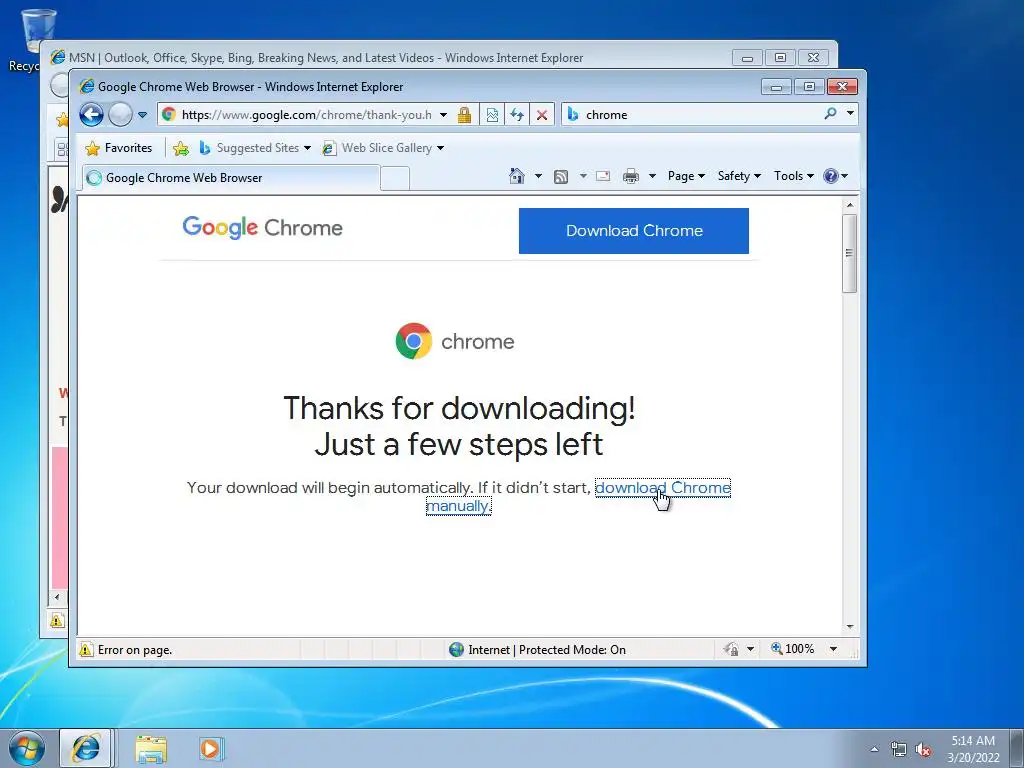Open Suggested Sites dropdown

(255, 148)
